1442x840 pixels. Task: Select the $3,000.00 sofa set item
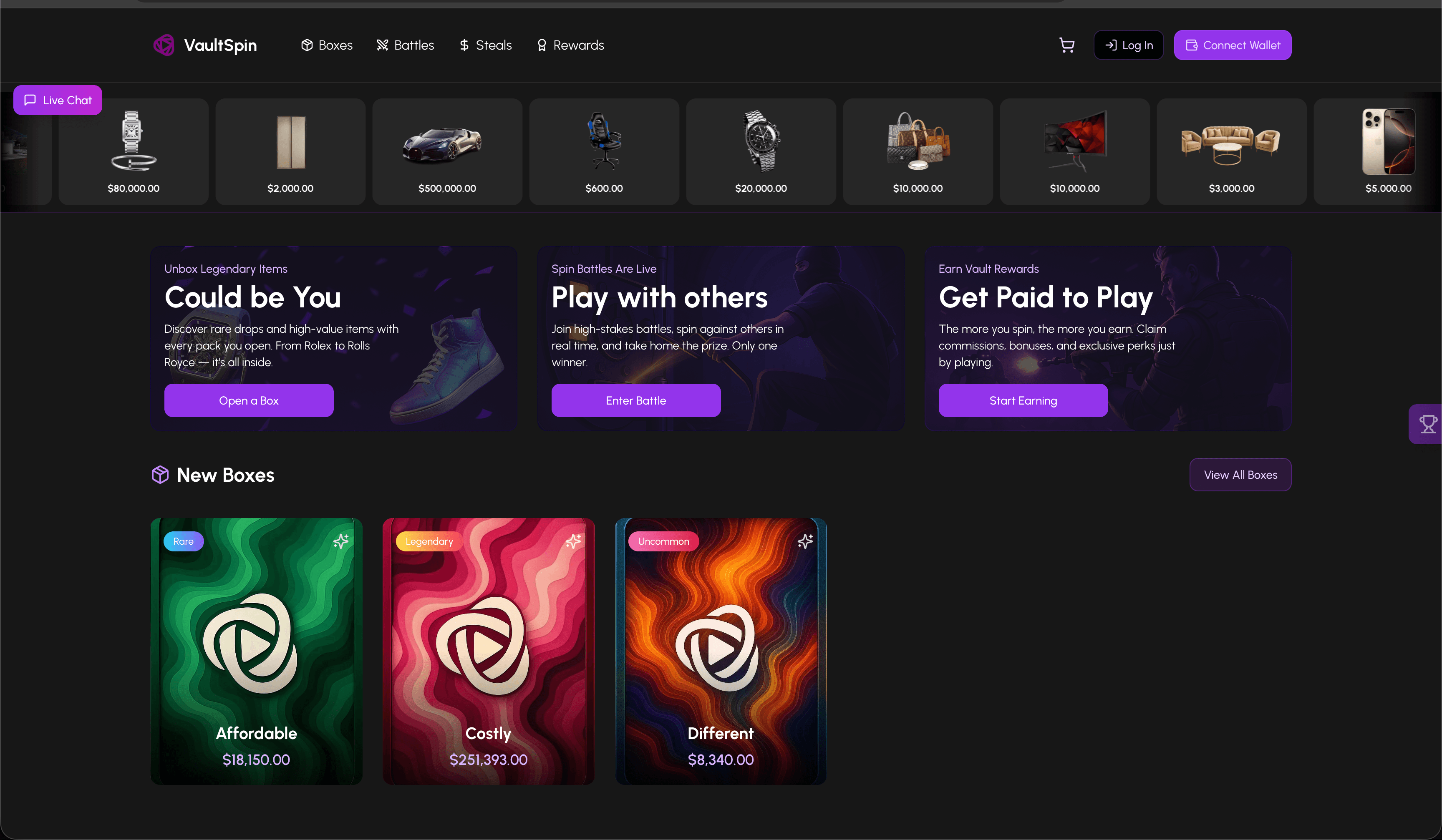pos(1231,151)
